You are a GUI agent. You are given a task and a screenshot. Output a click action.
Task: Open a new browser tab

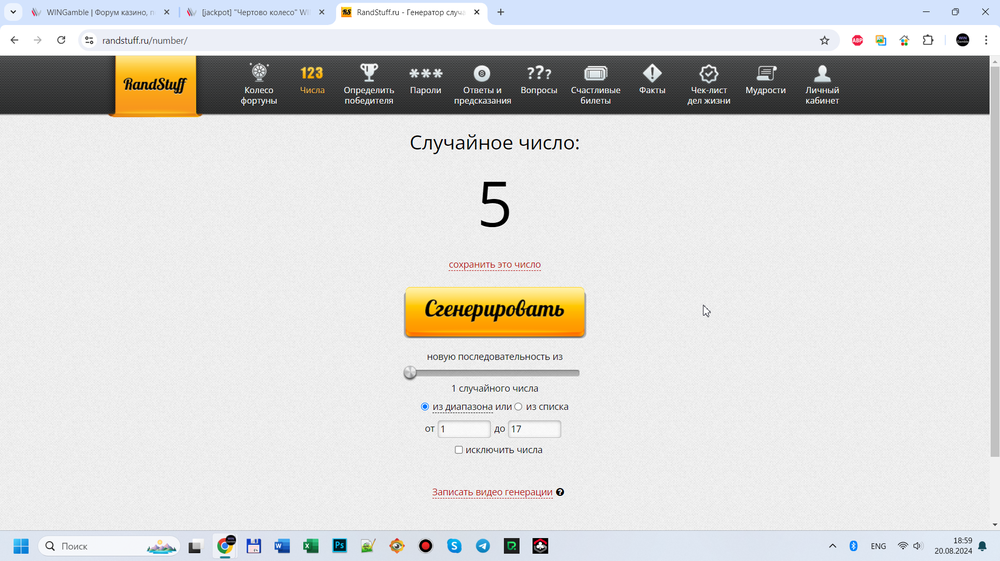click(x=501, y=12)
